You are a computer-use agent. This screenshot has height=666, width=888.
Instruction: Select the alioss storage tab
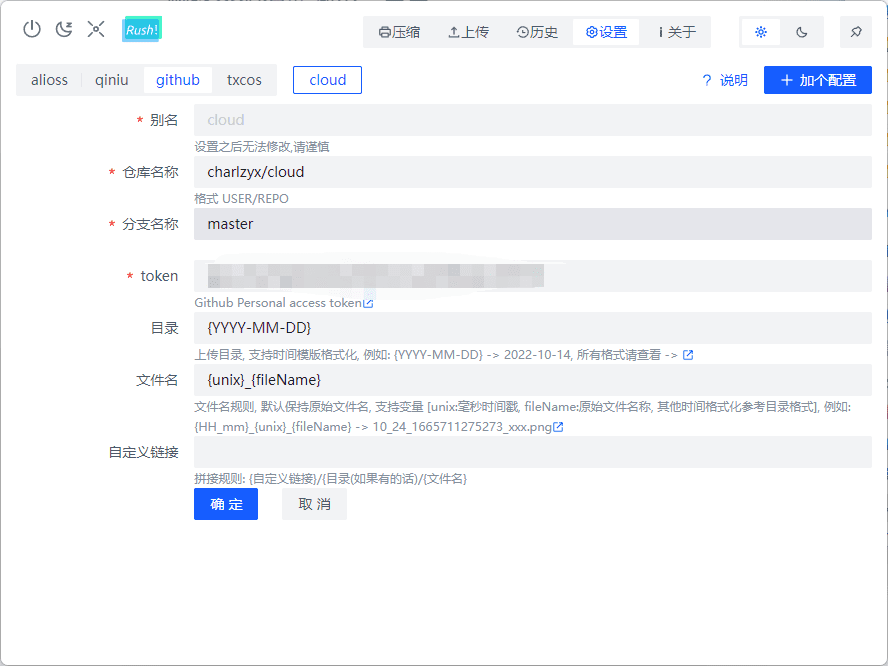click(x=49, y=80)
